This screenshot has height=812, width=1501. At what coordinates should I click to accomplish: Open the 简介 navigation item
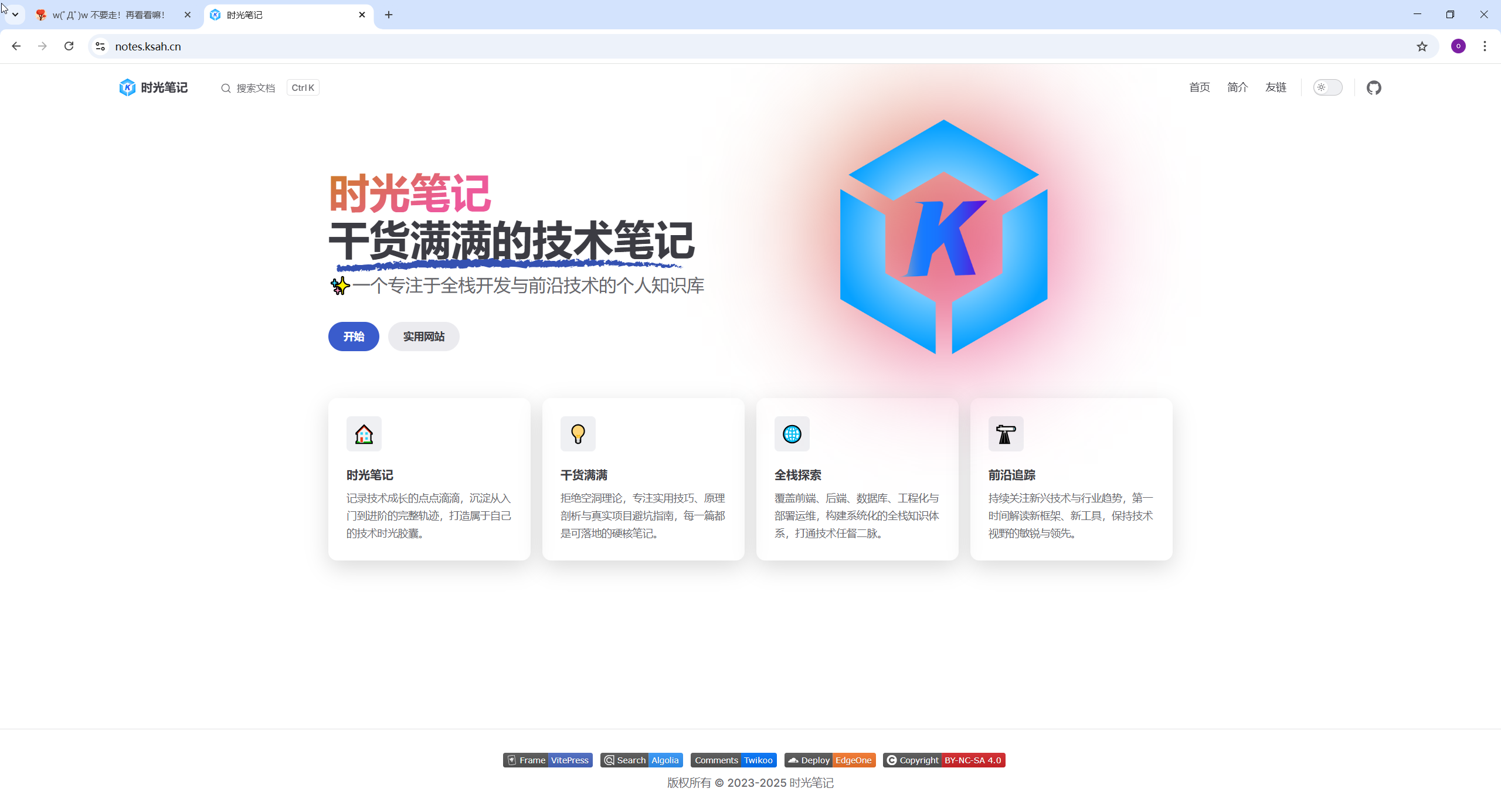tap(1237, 88)
